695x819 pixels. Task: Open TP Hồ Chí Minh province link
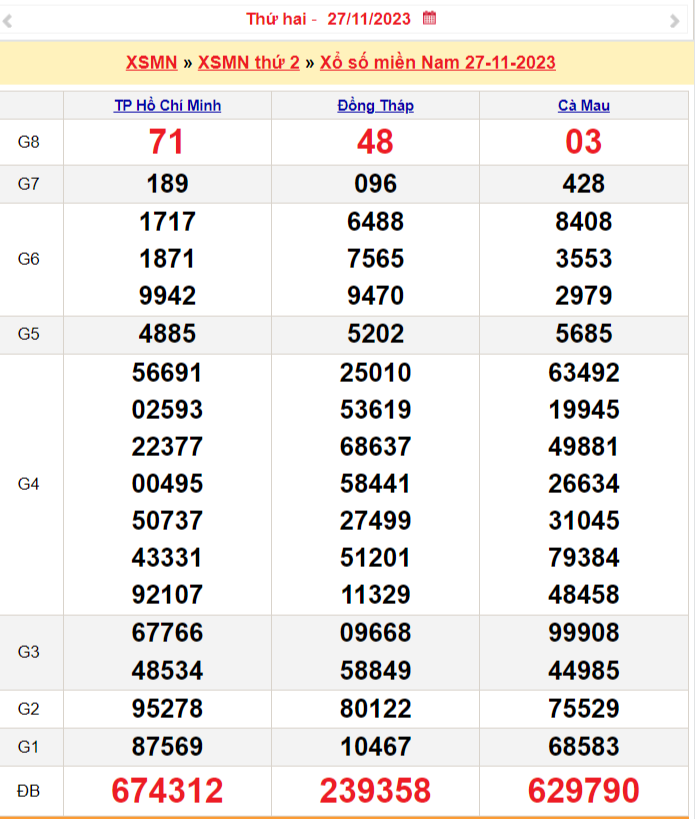tap(167, 106)
